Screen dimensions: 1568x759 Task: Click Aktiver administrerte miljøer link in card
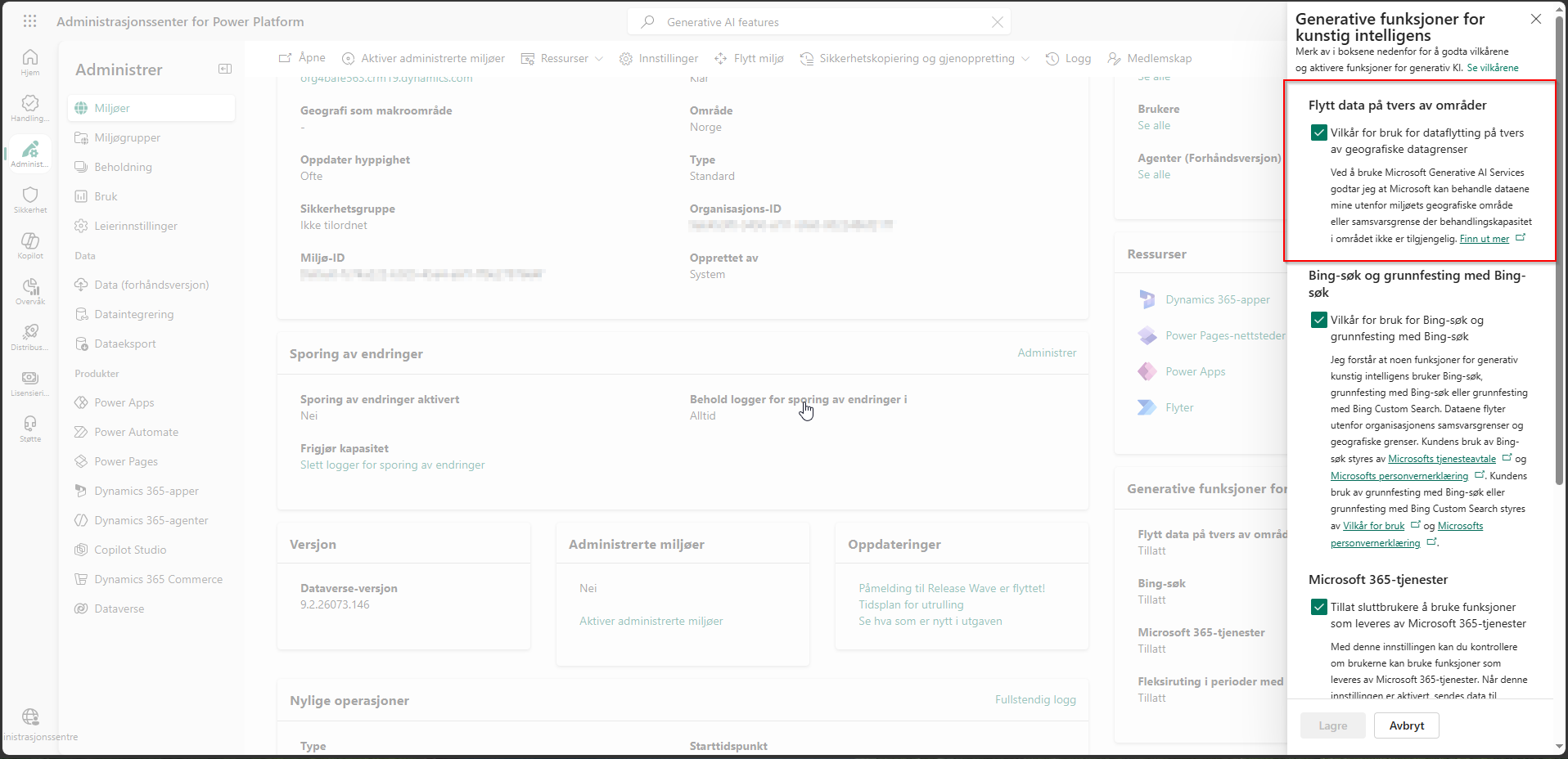651,621
